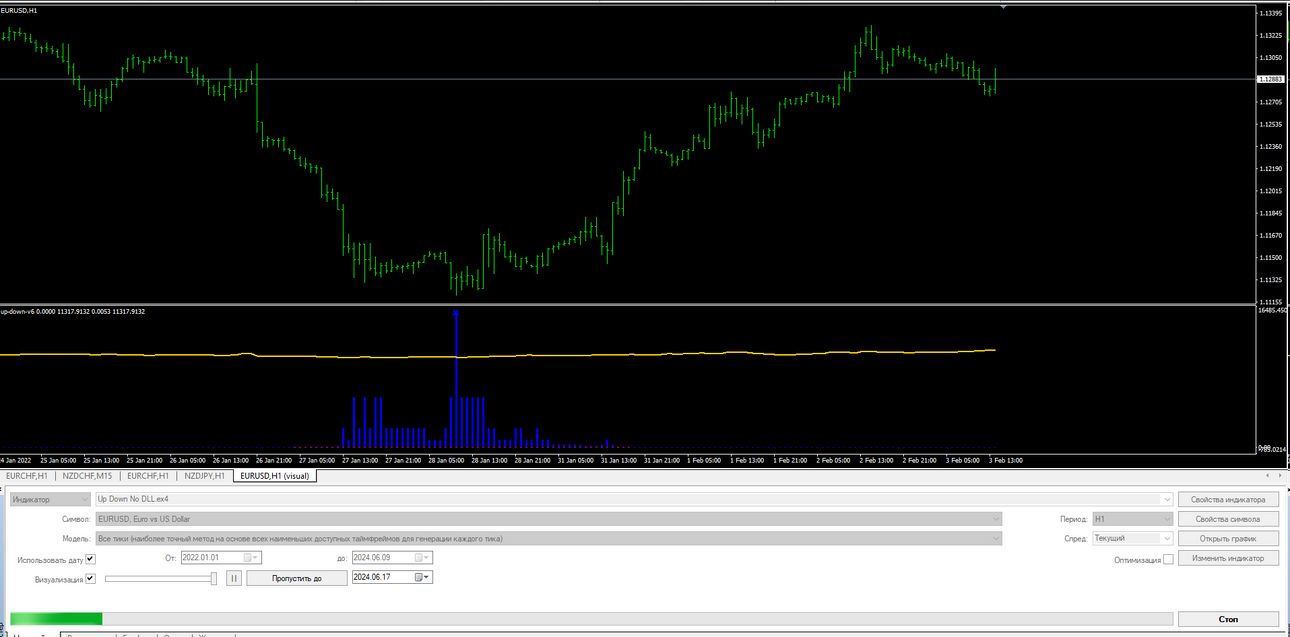Click the EURUSD,H1 chart title label

point(20,10)
